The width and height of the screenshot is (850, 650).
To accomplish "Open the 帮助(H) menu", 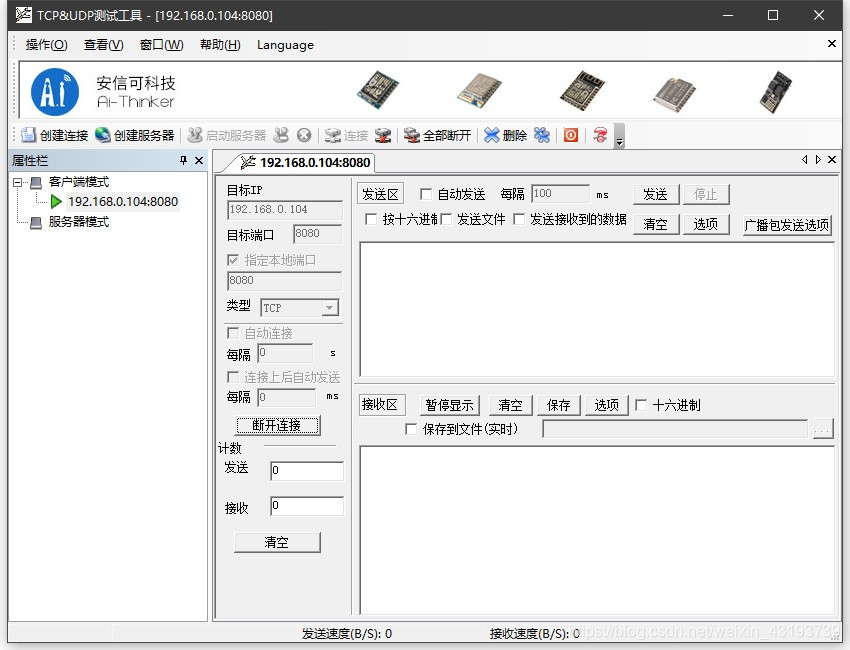I will pos(220,45).
